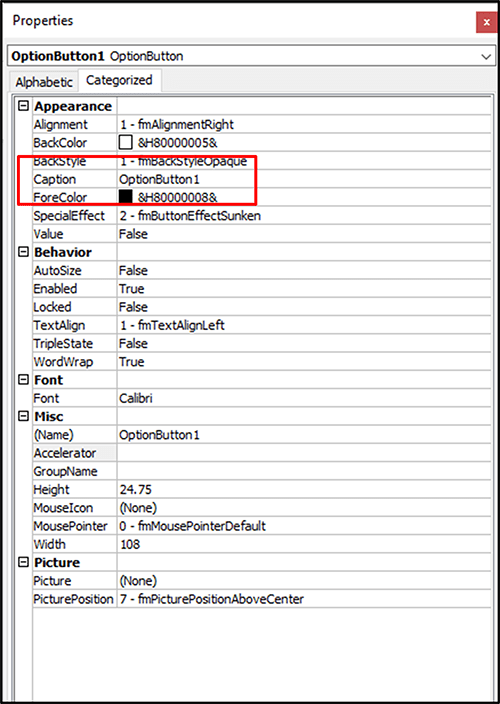Select the Value property name

coord(48,234)
